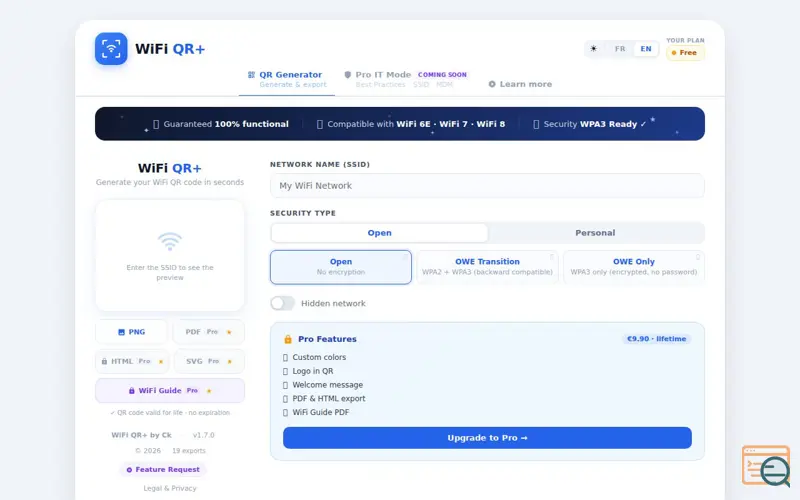Click the star on HTML Pro button

coord(161,362)
